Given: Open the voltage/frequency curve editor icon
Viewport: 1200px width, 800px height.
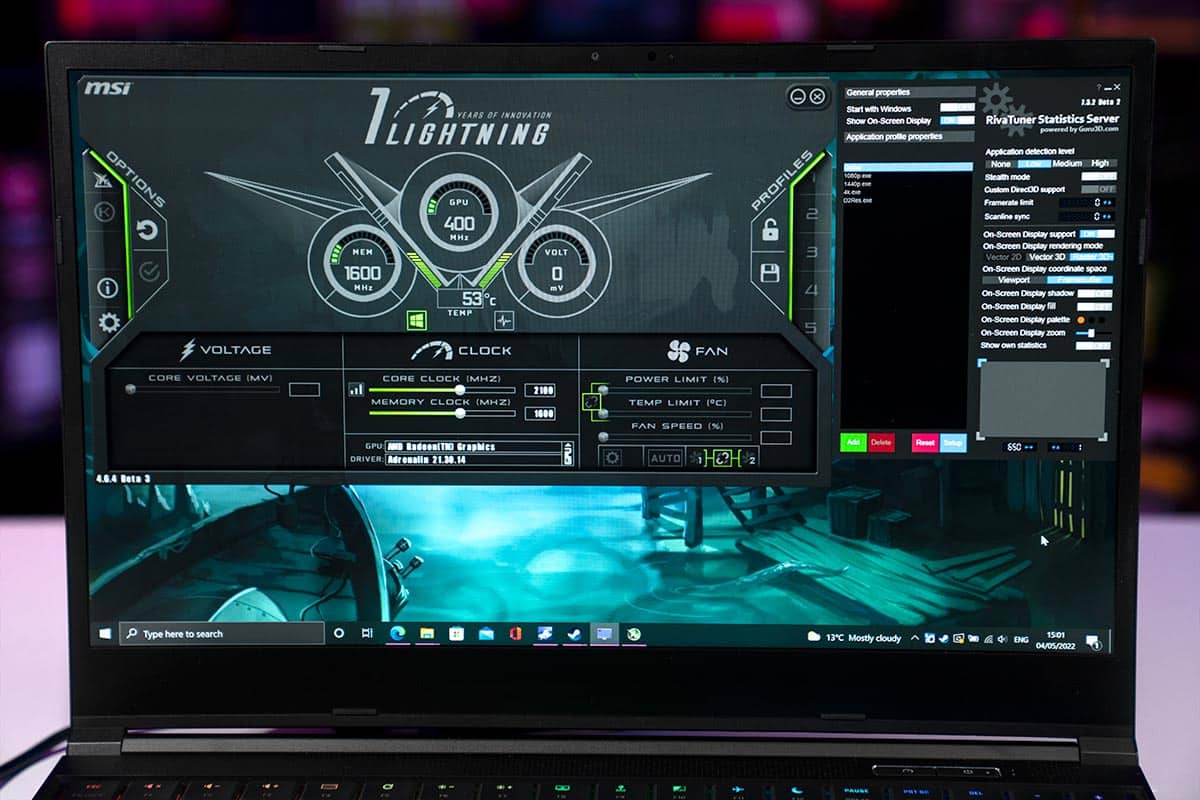Looking at the screenshot, I should pyautogui.click(x=356, y=390).
